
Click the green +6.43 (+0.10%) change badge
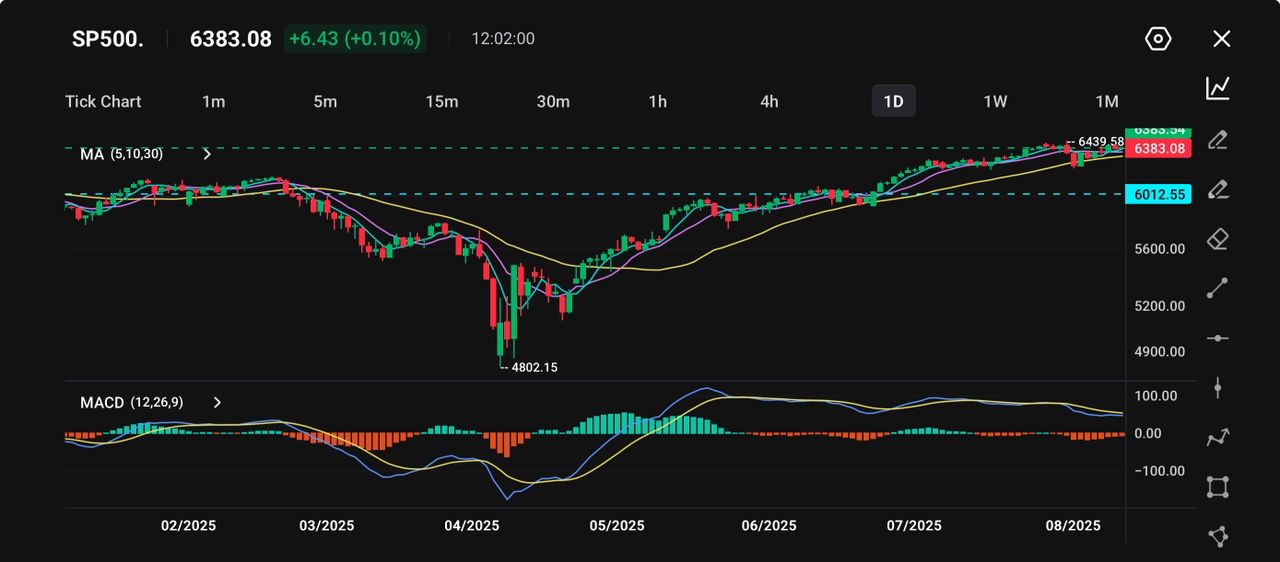click(355, 39)
